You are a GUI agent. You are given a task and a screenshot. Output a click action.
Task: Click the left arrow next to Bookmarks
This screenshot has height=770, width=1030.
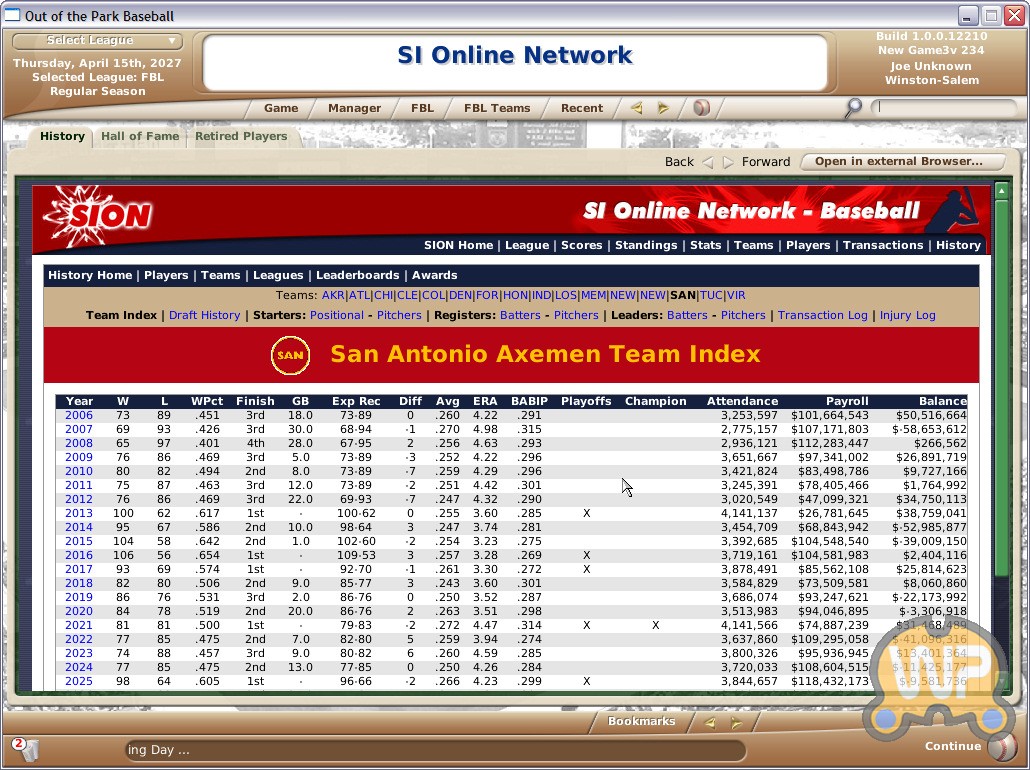tap(709, 722)
